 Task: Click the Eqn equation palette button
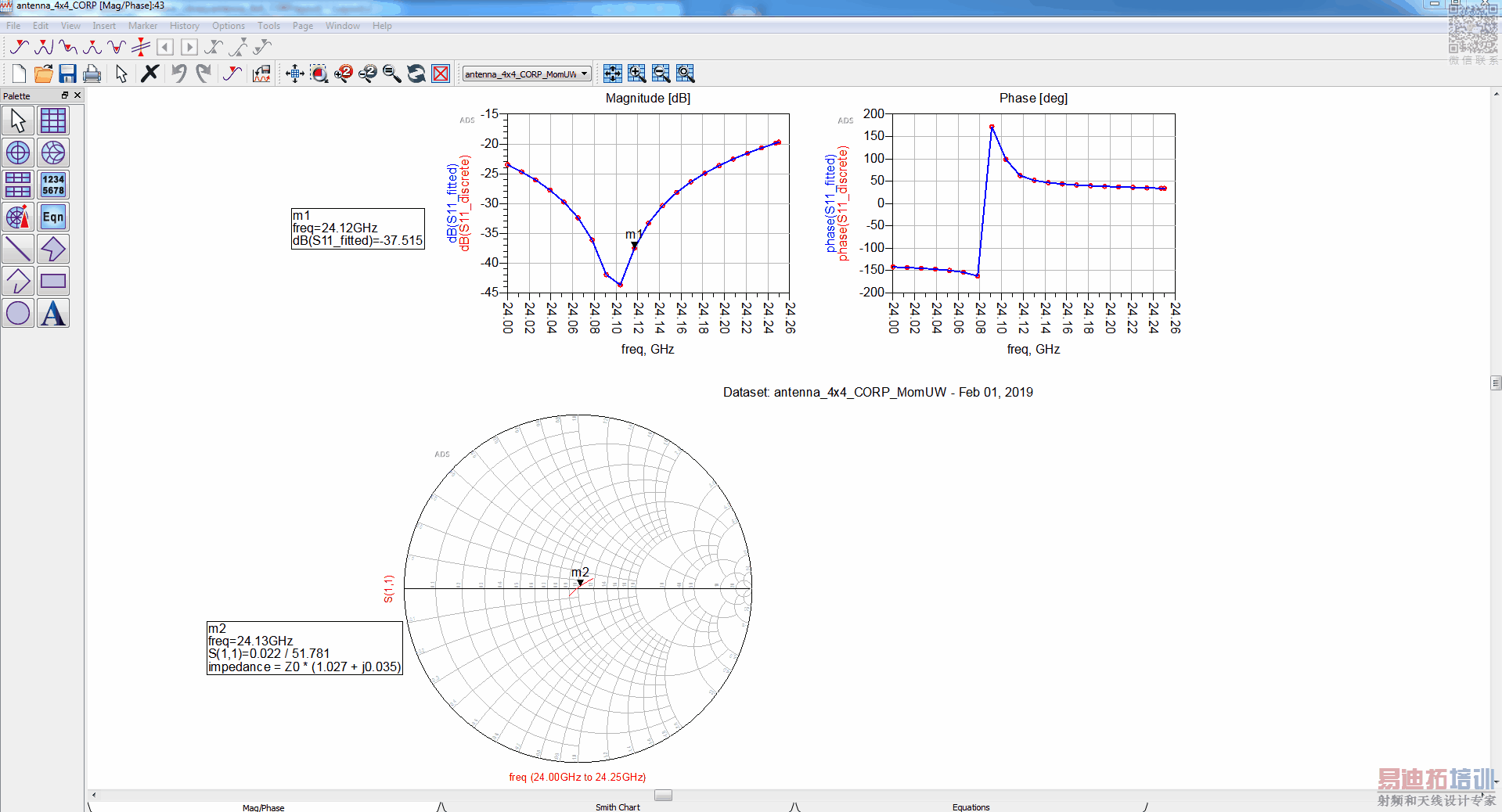pyautogui.click(x=53, y=217)
